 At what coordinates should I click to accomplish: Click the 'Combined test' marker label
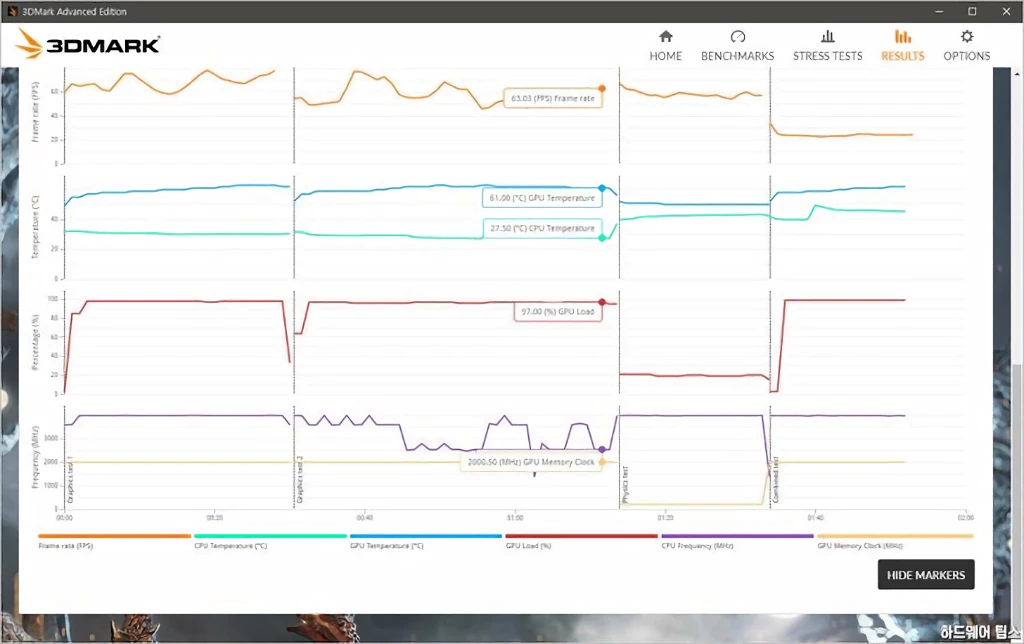[x=776, y=480]
